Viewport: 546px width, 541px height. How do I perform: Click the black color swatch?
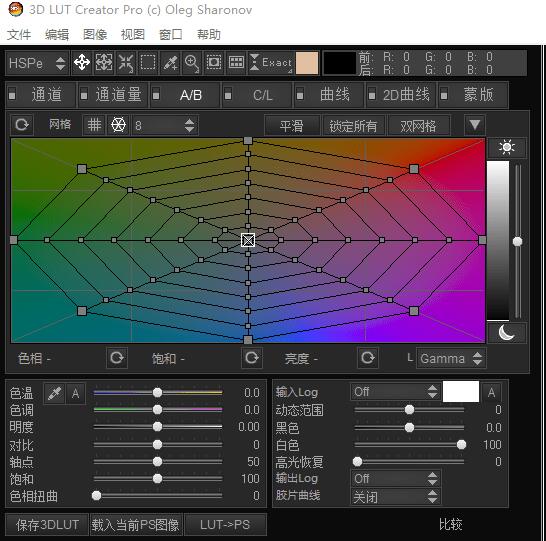[340, 63]
